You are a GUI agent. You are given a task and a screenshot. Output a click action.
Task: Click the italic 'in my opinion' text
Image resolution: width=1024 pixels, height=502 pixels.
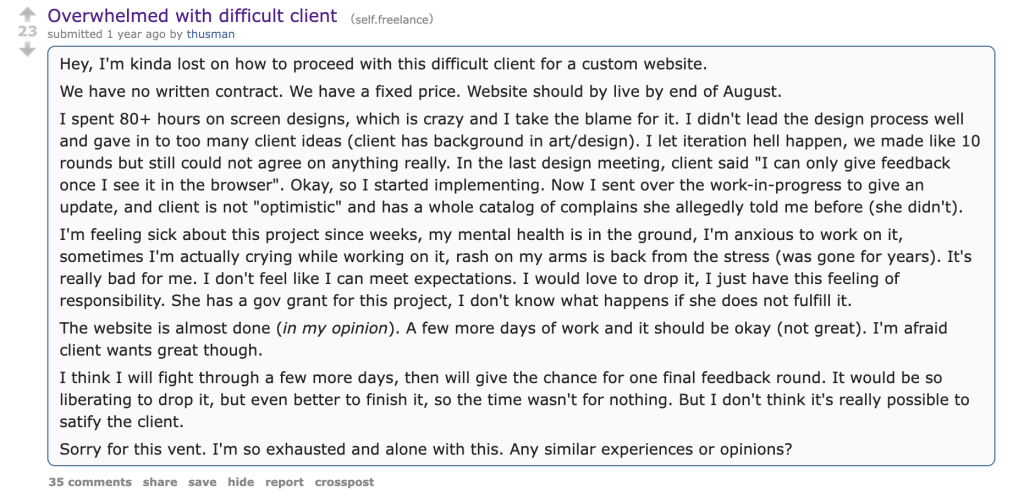(335, 328)
